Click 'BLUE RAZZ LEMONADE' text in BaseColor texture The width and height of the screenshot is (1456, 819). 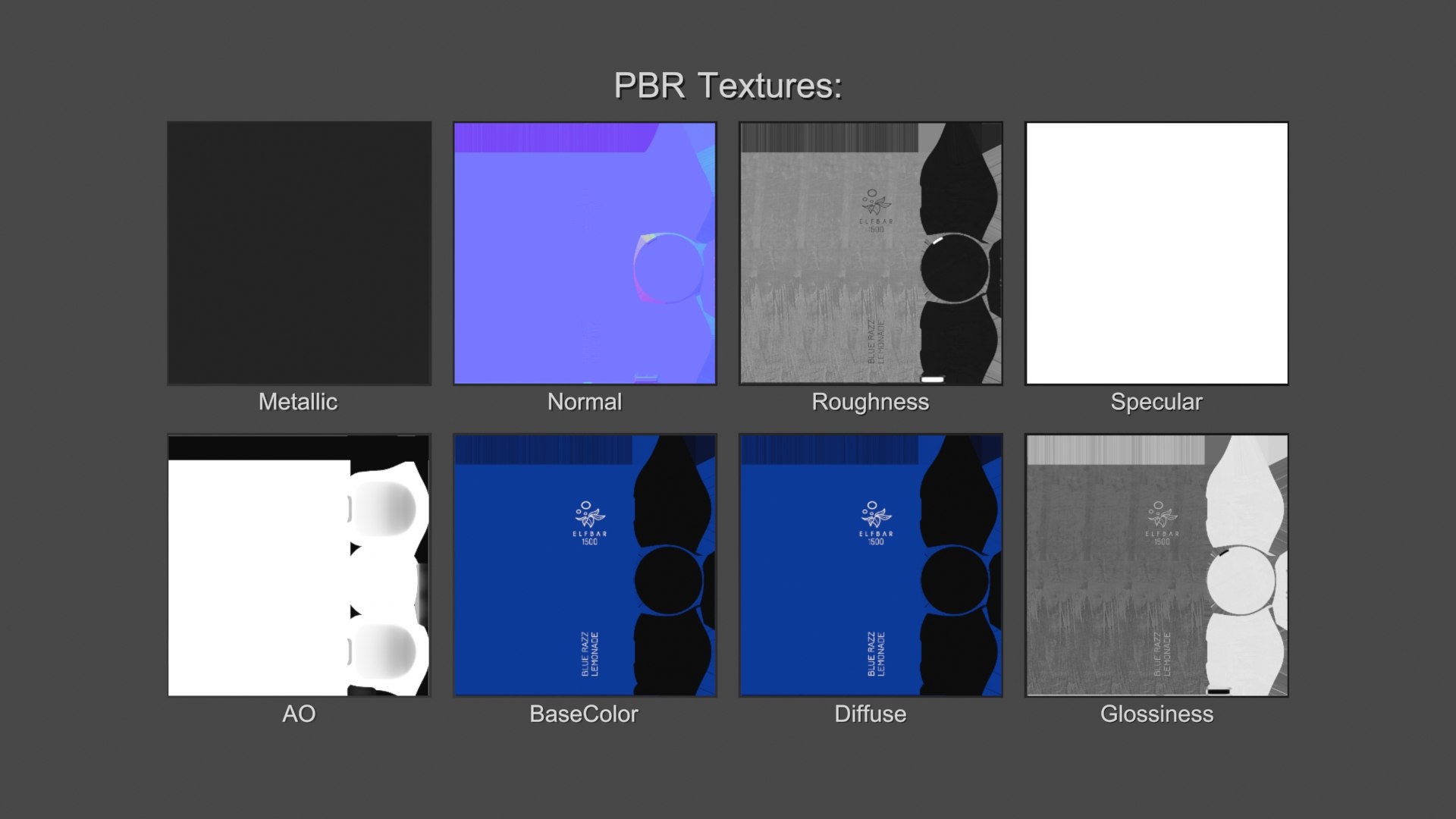pyautogui.click(x=590, y=654)
